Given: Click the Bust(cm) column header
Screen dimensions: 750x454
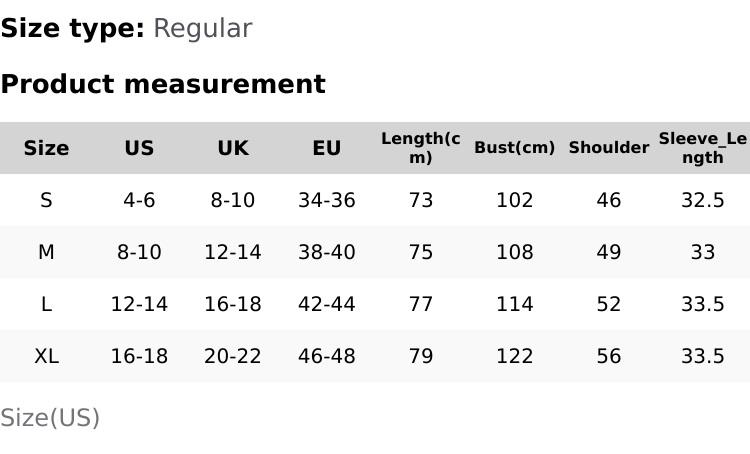Looking at the screenshot, I should click(514, 148).
